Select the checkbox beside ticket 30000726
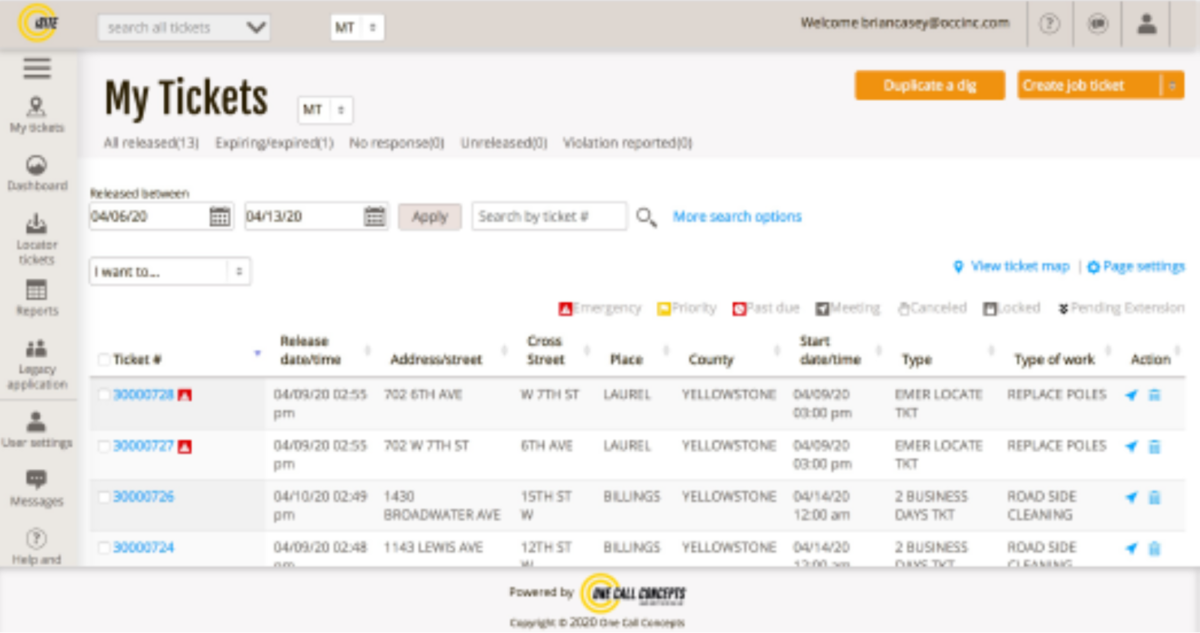The width and height of the screenshot is (1200, 633). point(106,496)
